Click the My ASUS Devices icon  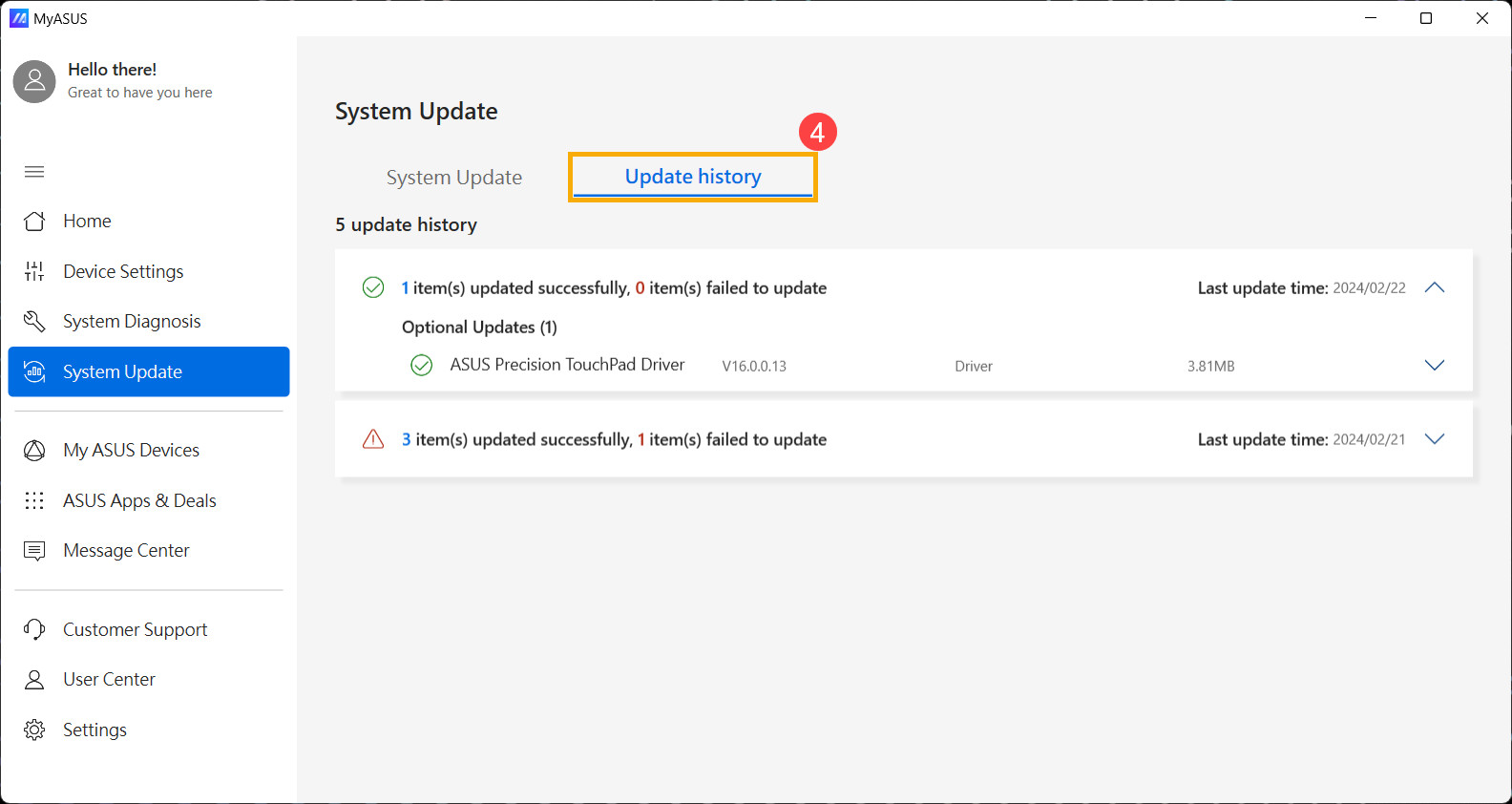(x=34, y=450)
